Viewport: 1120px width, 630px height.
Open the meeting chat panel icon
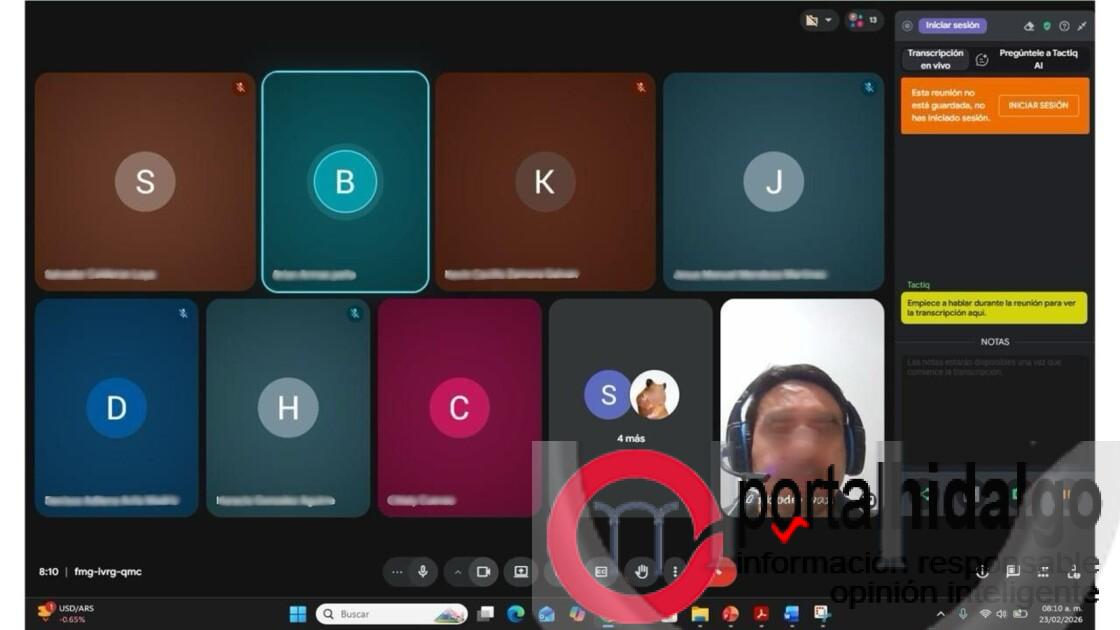tap(1013, 571)
